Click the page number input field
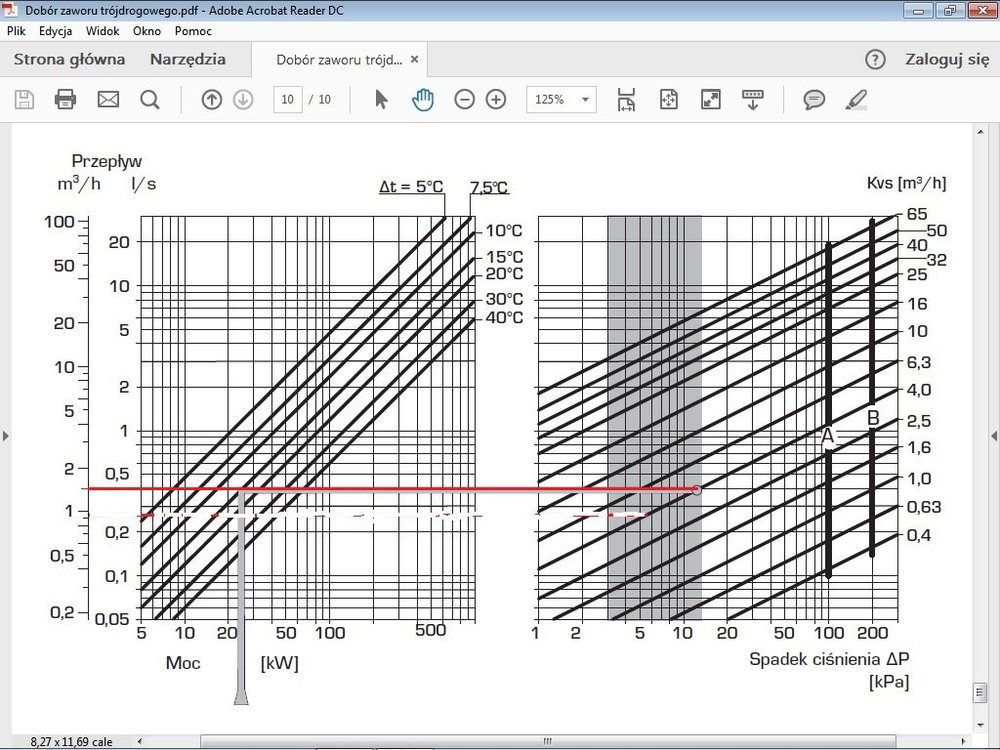The width and height of the screenshot is (1000, 750). (288, 99)
